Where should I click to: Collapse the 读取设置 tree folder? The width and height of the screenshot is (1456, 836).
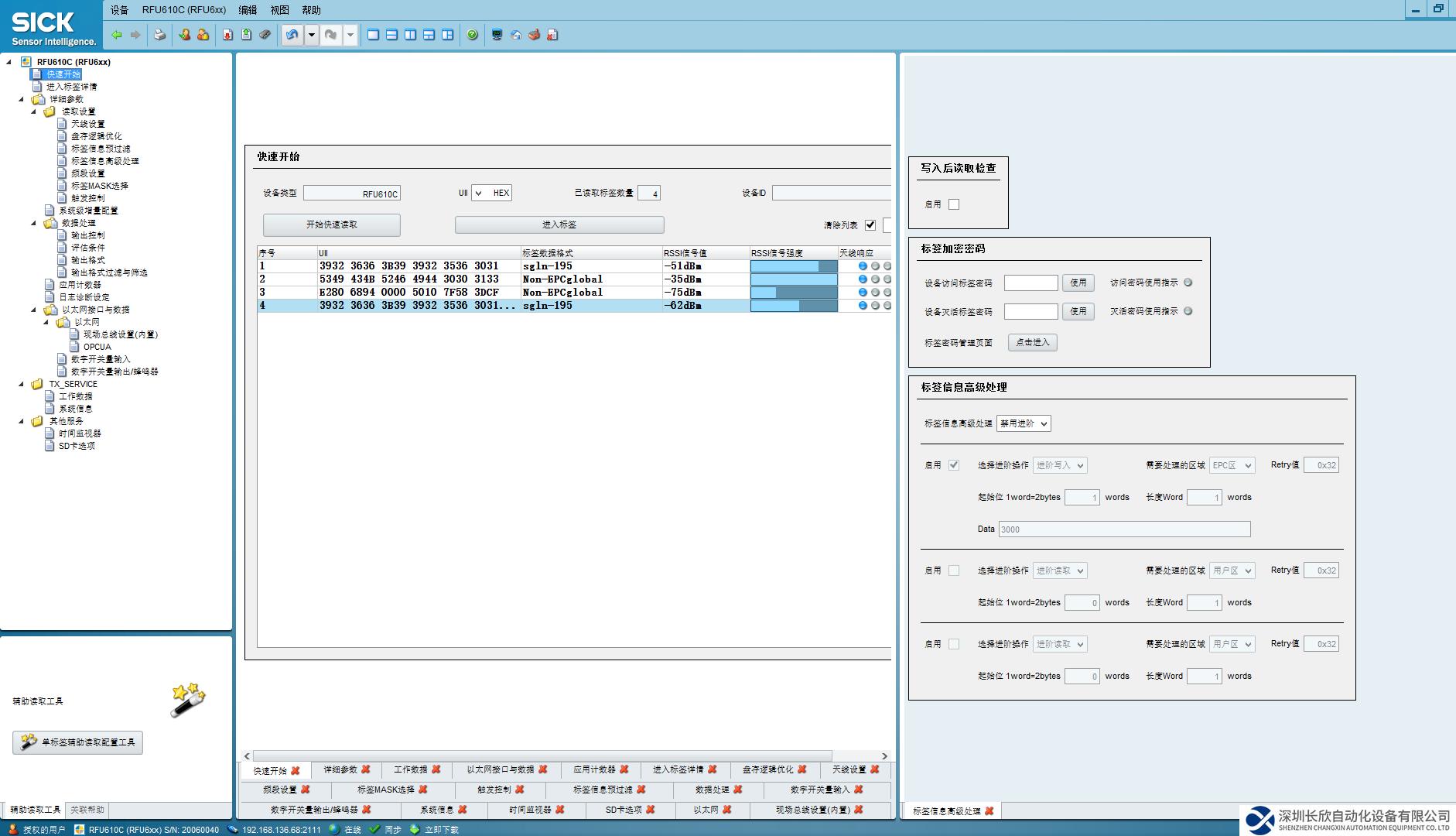pos(34,111)
